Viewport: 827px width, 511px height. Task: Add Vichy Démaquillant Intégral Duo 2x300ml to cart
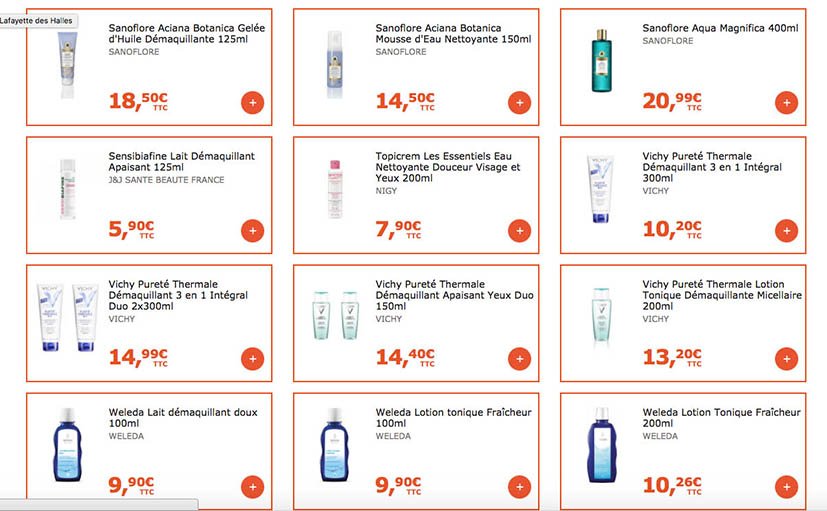point(252,358)
